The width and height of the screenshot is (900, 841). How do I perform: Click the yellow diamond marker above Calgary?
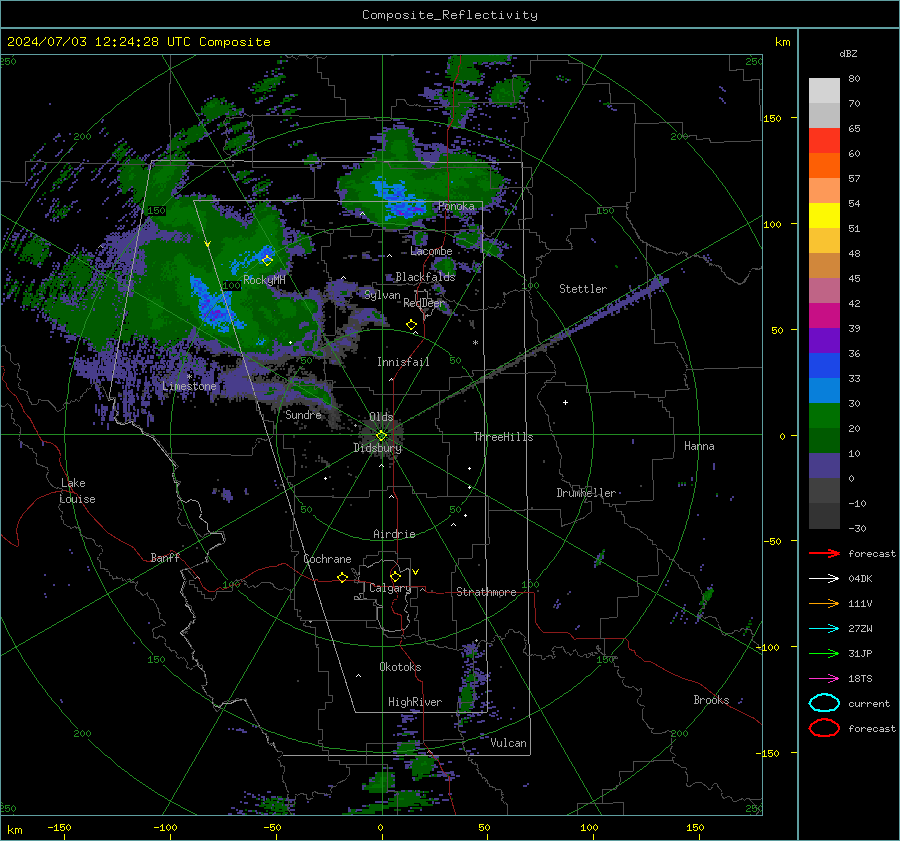[395, 576]
